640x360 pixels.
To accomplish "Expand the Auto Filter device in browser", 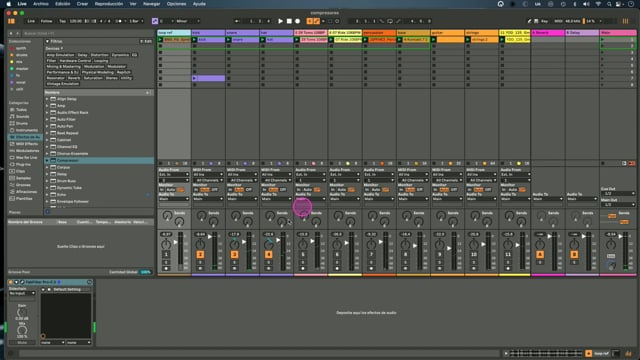I will [x=47, y=119].
